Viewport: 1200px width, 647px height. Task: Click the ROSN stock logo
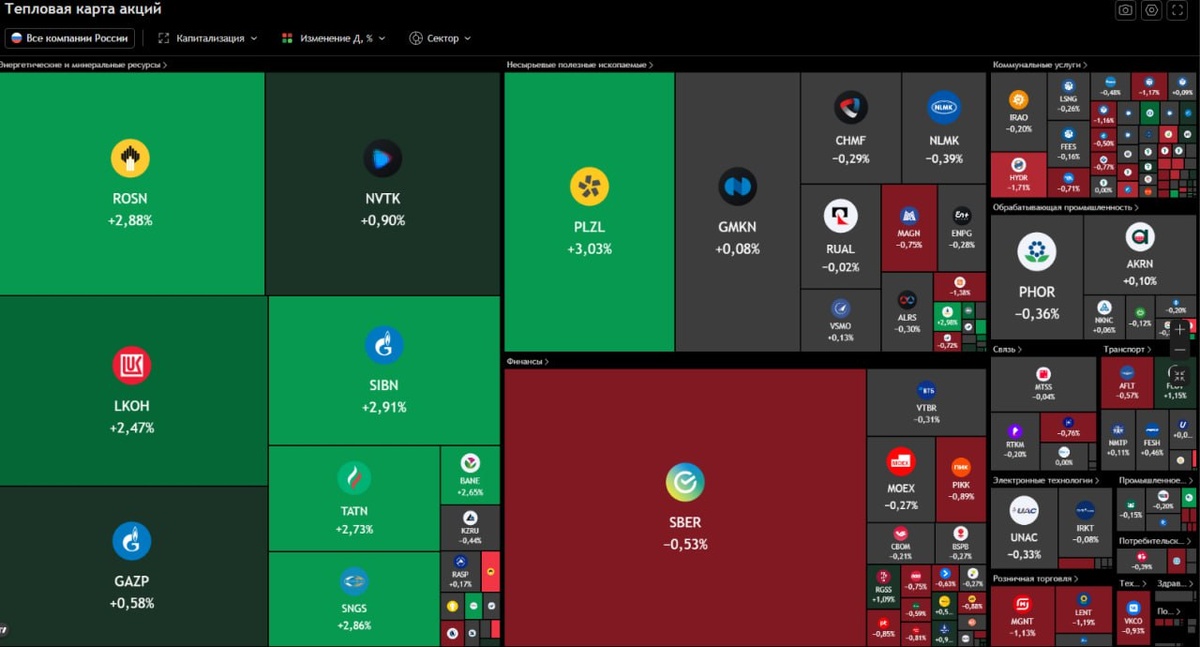coord(130,158)
